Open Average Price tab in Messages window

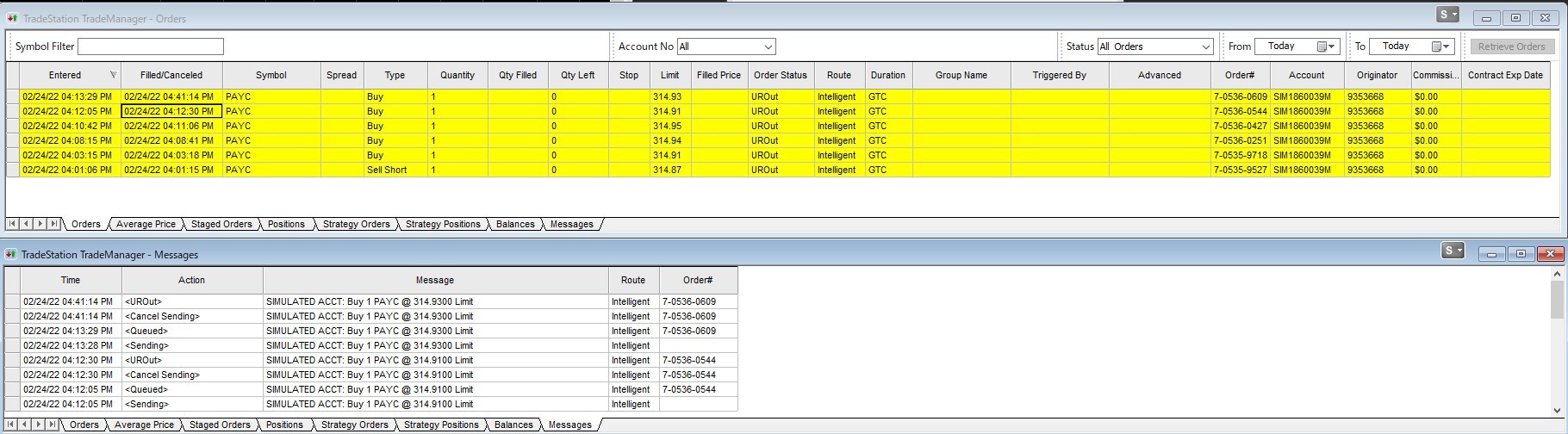144,425
